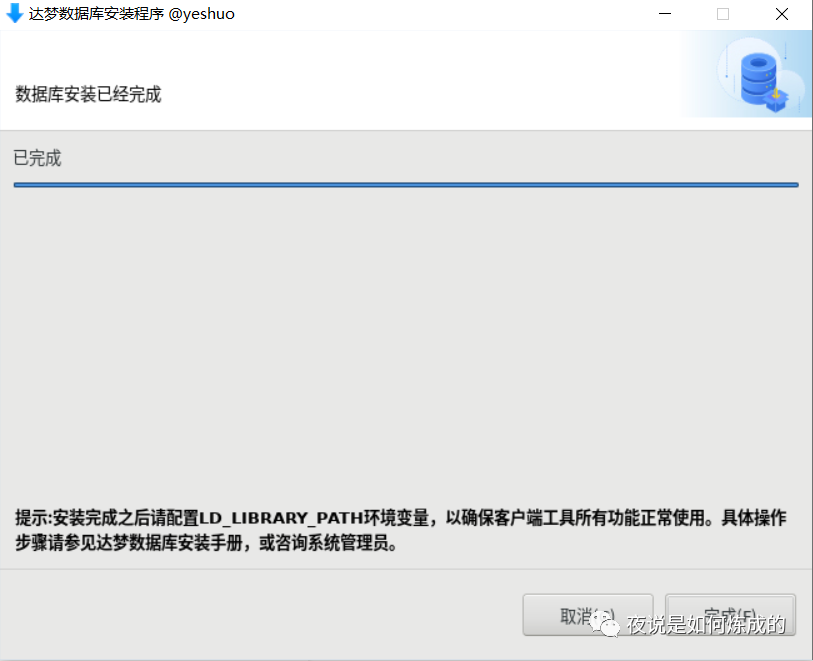Click the 取消 cancel button
Viewport: 813px width, 661px height.
click(x=588, y=615)
